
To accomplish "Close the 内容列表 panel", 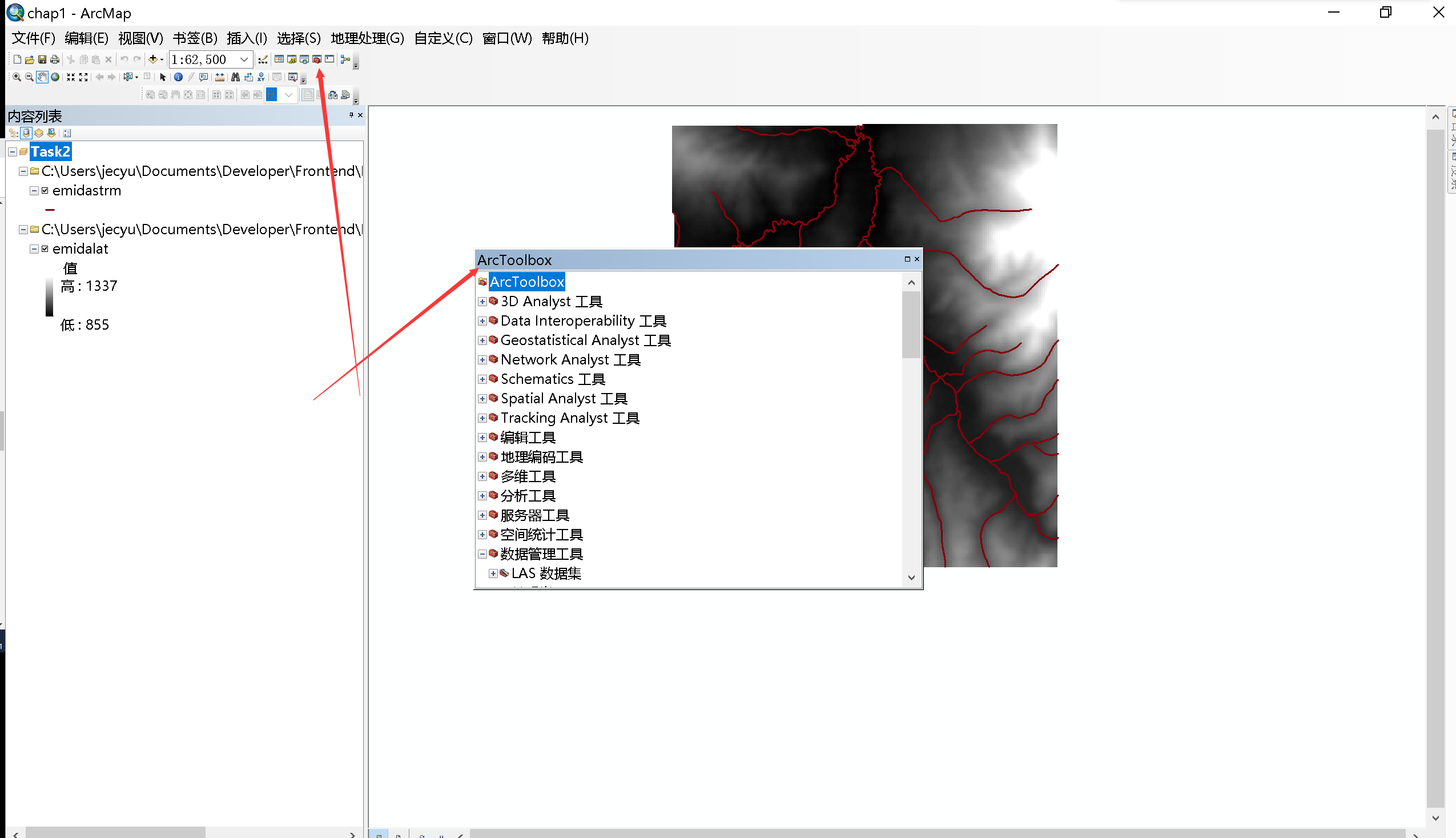I will click(361, 115).
